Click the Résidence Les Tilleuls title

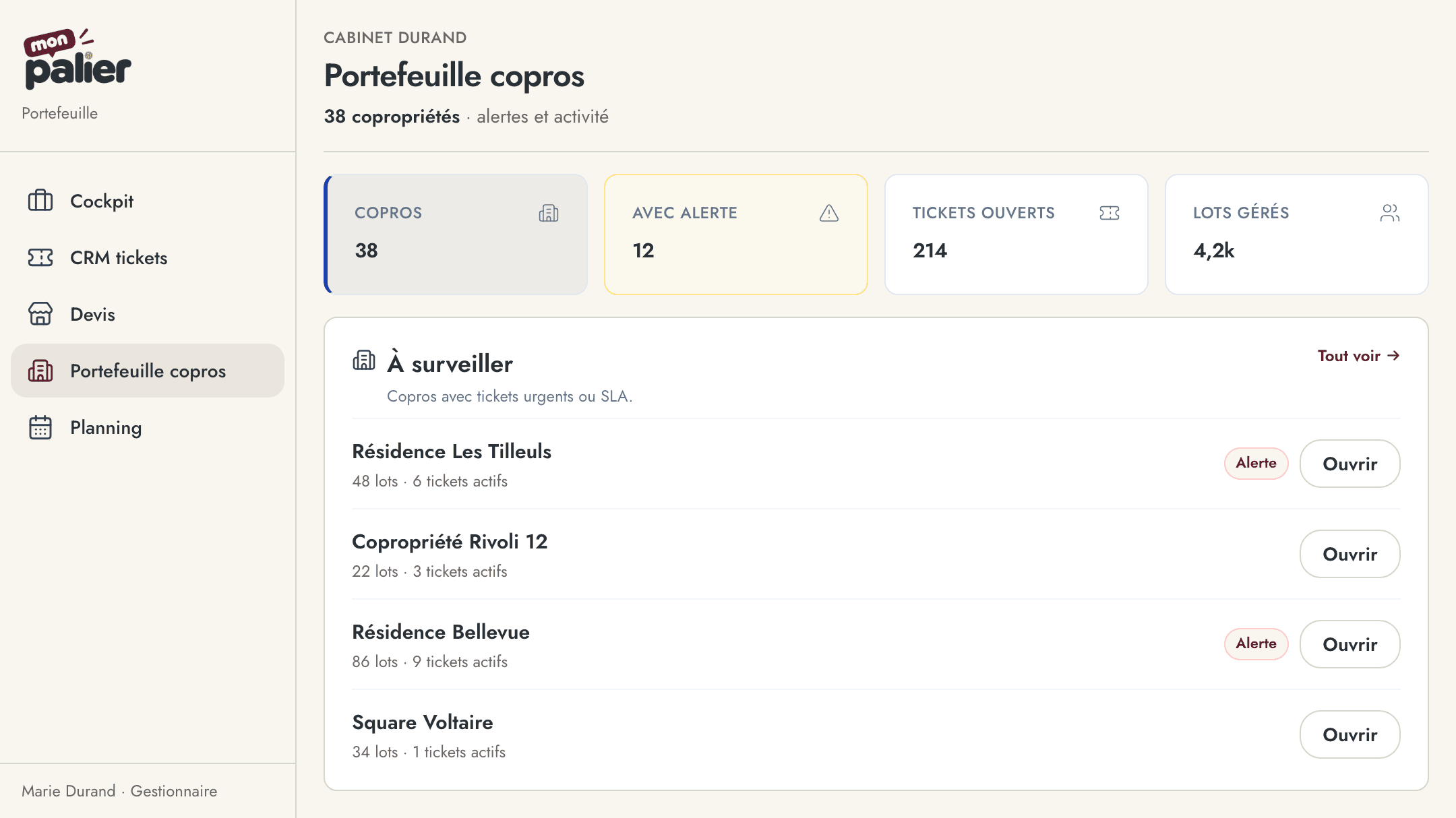pos(452,451)
